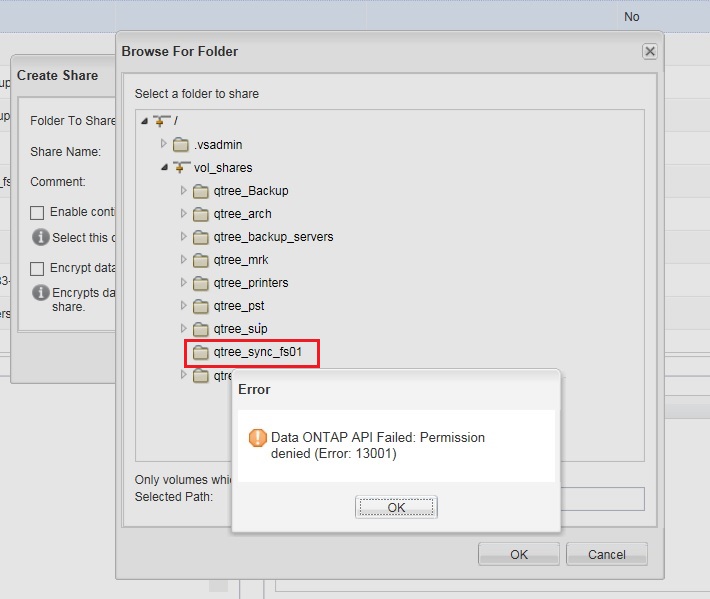The width and height of the screenshot is (710, 599).
Task: Click the vol_shares volume icon
Action: [181, 168]
